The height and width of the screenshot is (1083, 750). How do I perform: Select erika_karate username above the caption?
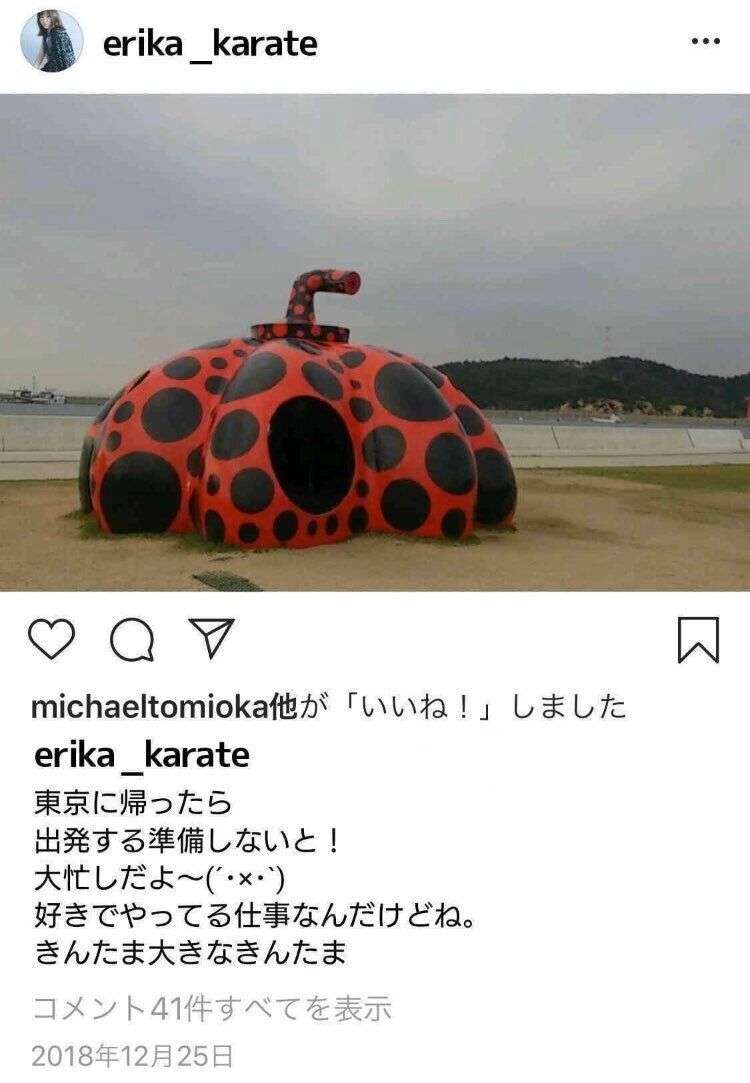(142, 755)
